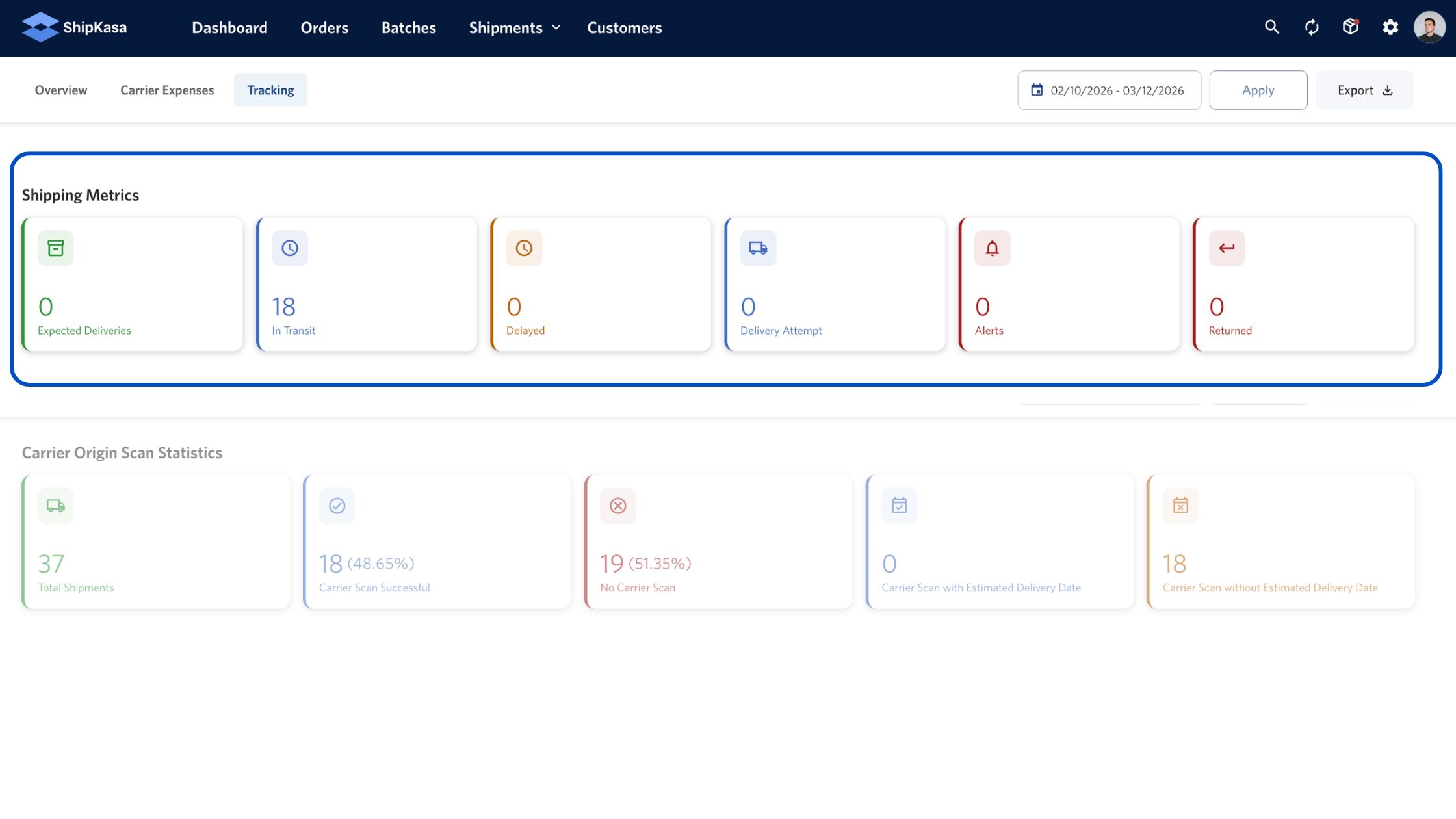Image resolution: width=1456 pixels, height=819 pixels.
Task: Click the Delivery Attempt truck icon
Action: click(x=758, y=248)
